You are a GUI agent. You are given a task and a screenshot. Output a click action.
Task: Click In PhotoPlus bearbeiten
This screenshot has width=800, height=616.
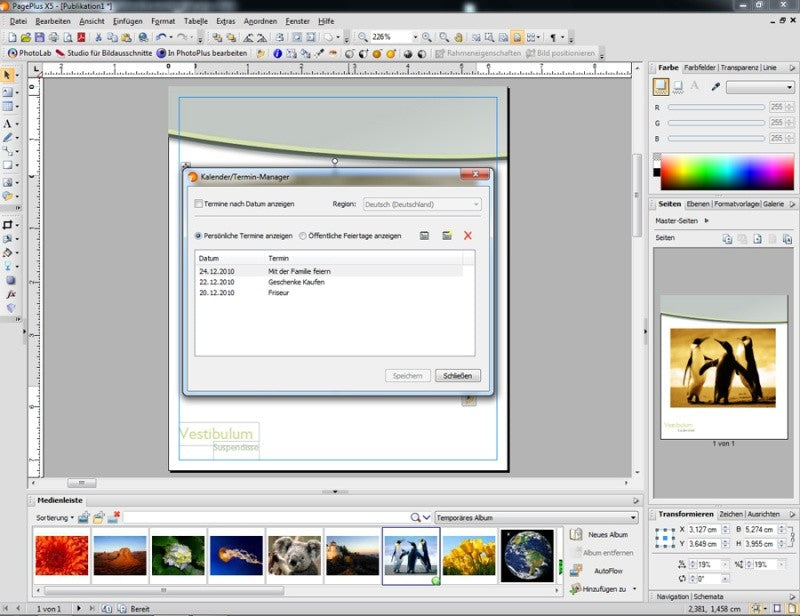202,53
